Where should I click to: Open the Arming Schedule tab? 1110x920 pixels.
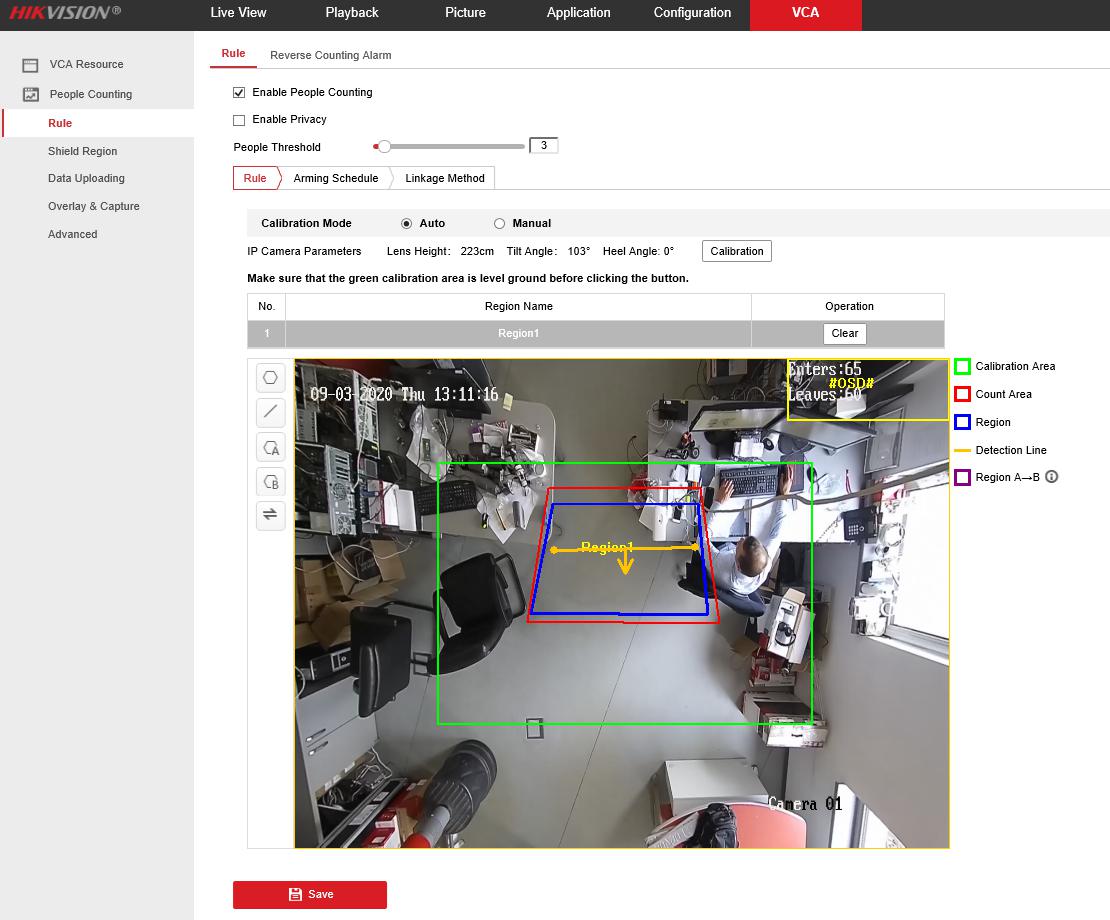335,178
